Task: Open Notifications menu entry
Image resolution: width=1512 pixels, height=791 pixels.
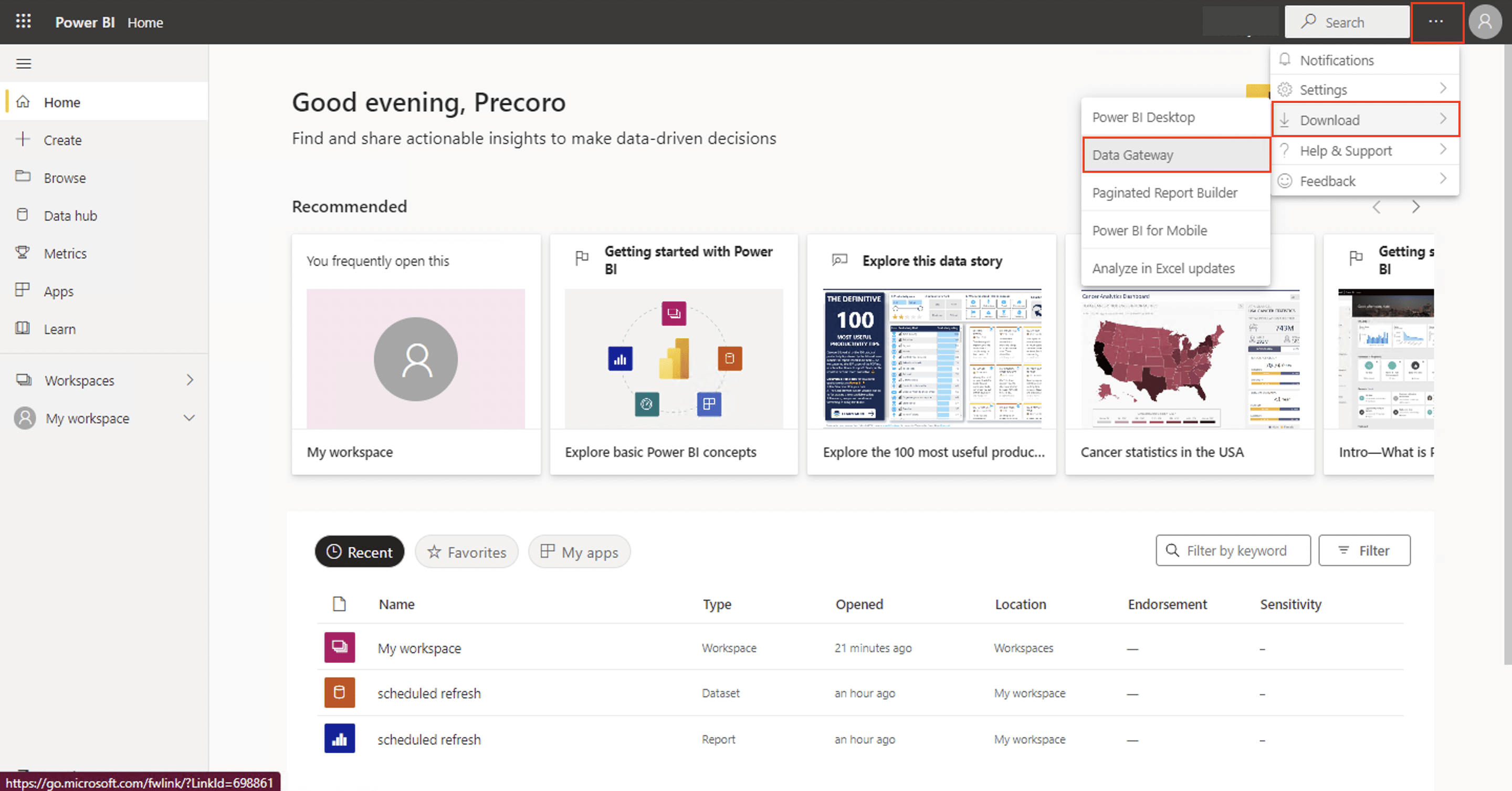Action: point(1364,60)
